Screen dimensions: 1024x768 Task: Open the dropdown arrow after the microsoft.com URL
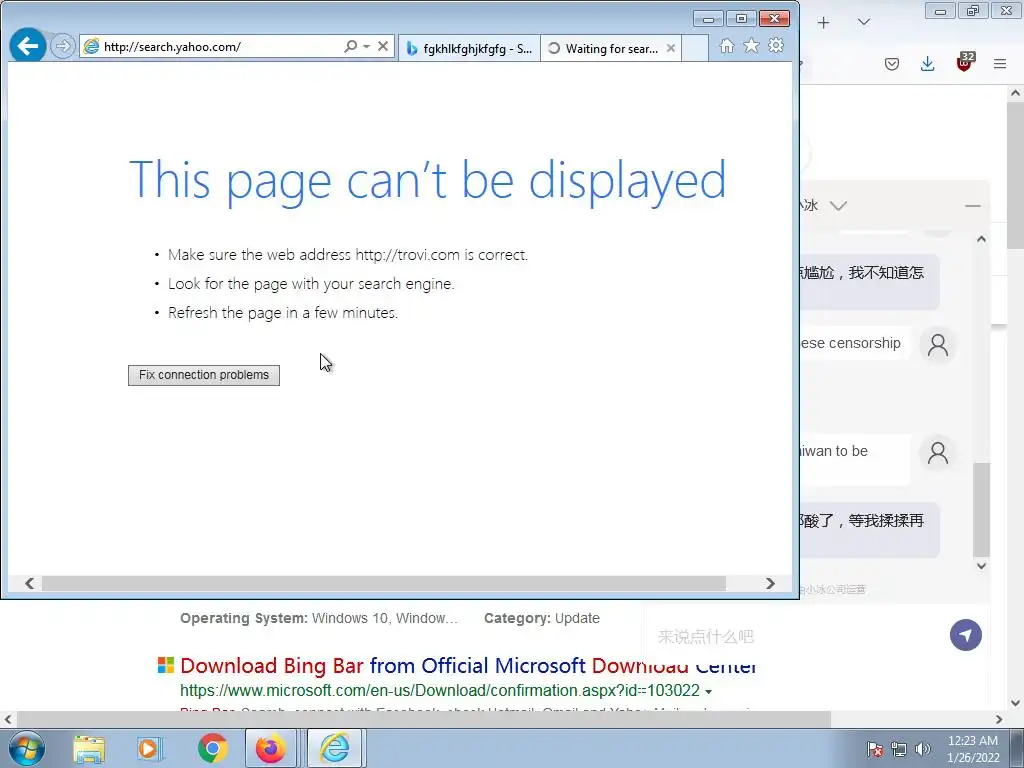click(x=709, y=691)
